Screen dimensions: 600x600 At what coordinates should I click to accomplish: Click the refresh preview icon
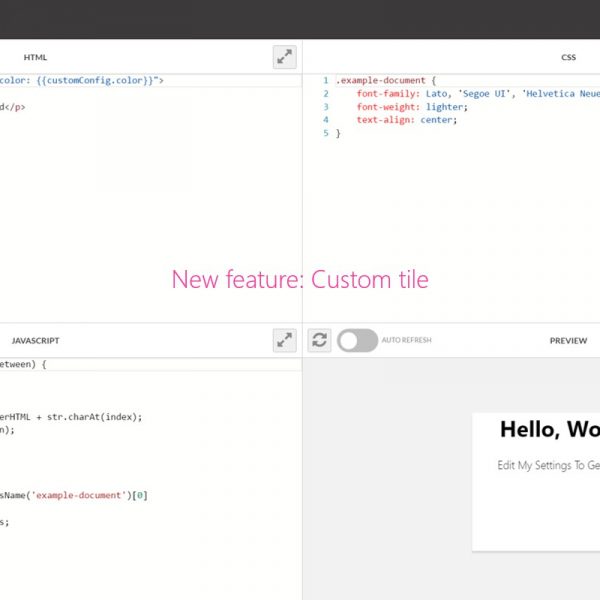tap(319, 340)
